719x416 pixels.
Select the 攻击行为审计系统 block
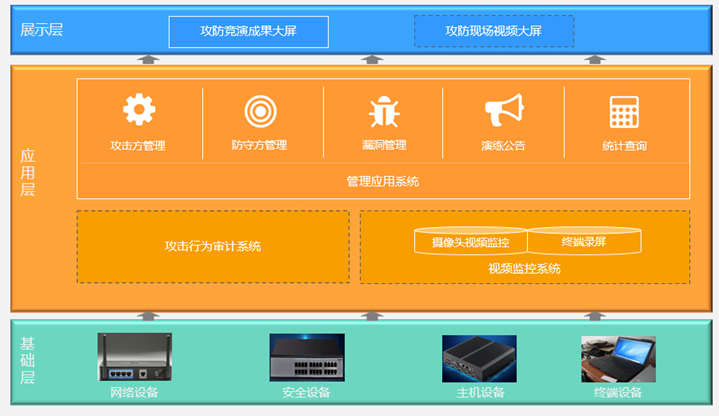point(213,247)
